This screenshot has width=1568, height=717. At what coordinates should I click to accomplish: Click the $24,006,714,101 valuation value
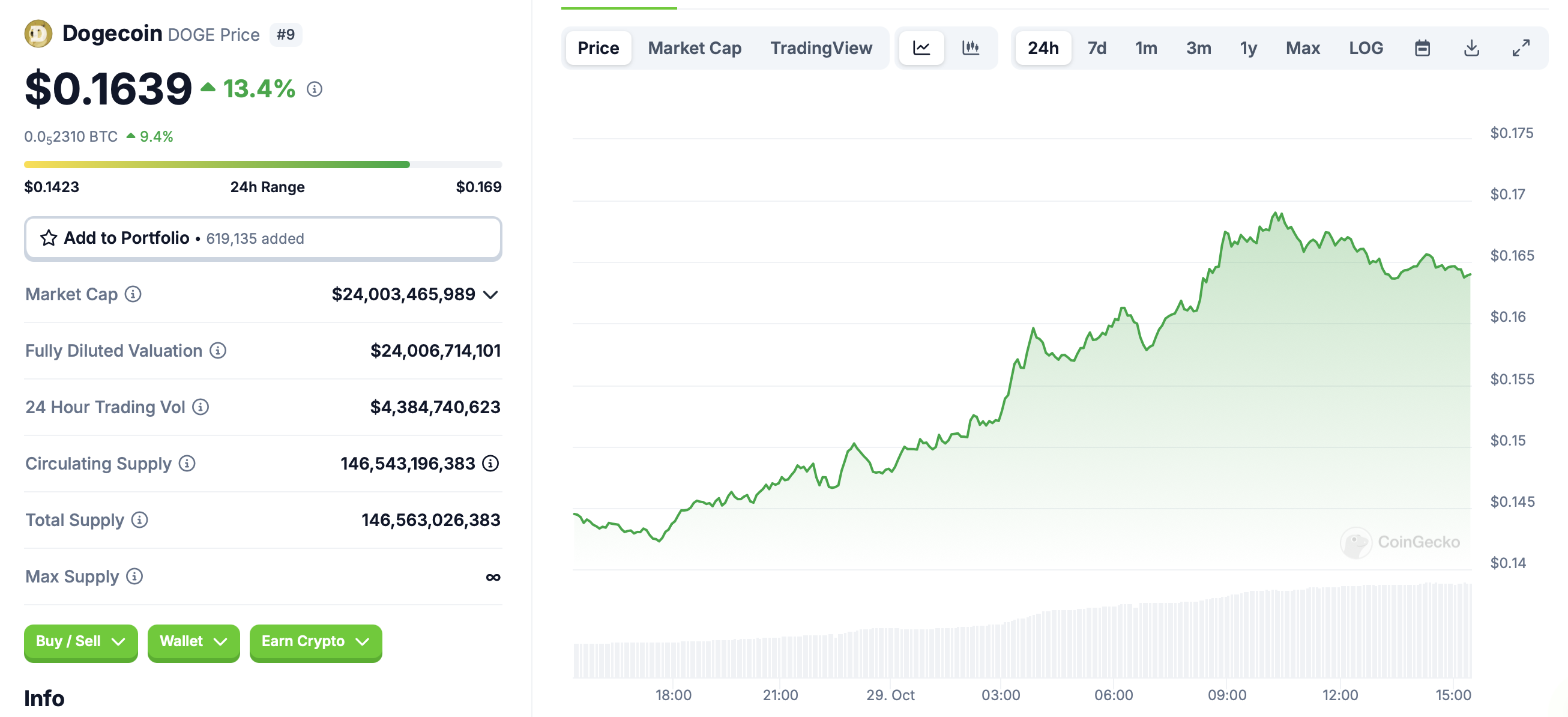tap(435, 351)
